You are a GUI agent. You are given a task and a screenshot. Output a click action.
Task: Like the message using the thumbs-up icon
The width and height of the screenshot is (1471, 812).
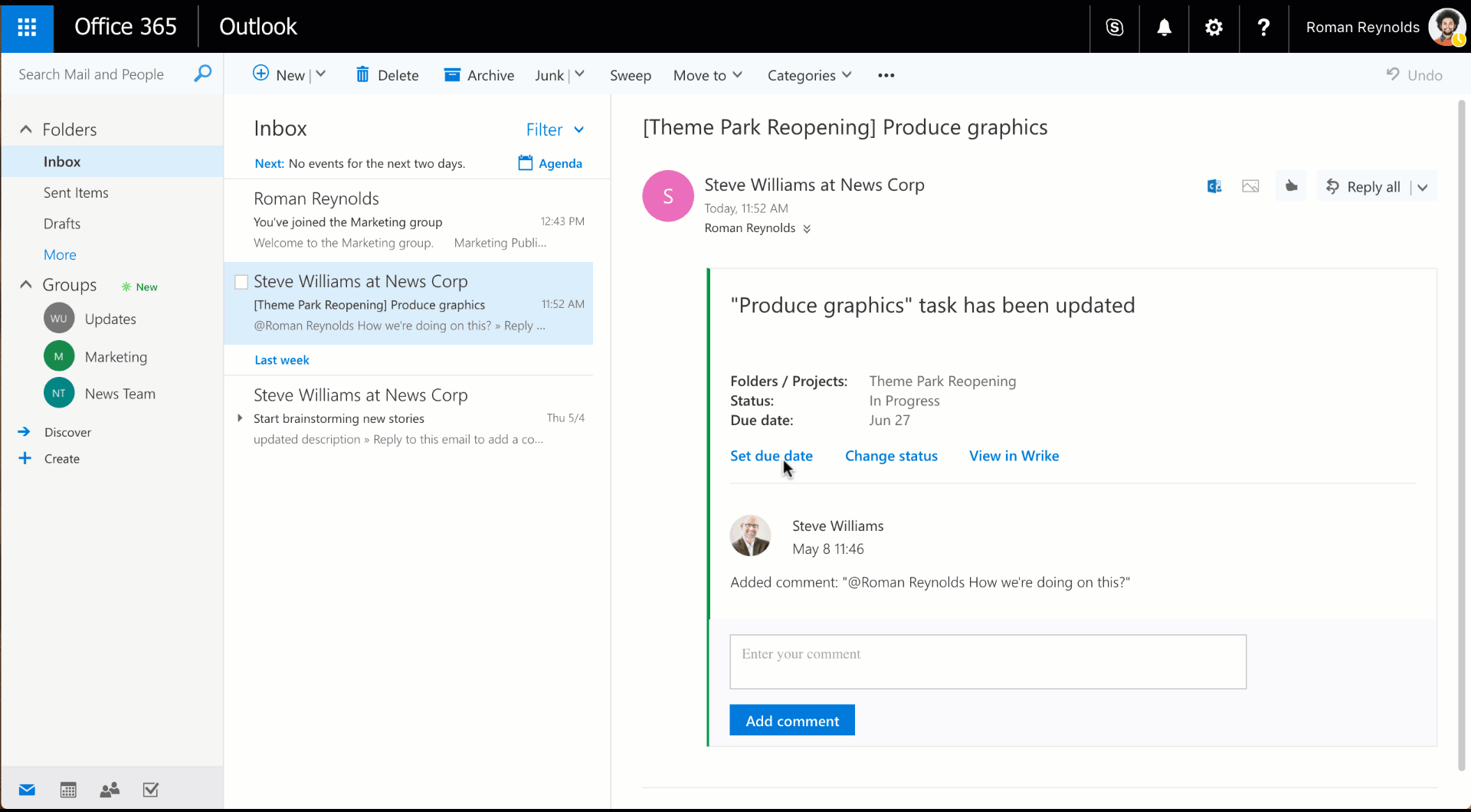click(1291, 185)
